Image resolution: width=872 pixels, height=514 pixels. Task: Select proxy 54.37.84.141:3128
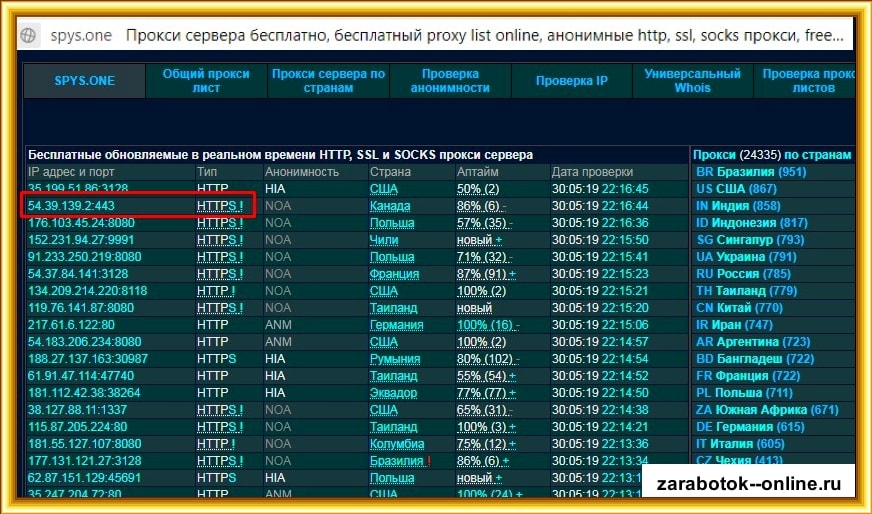(78, 274)
